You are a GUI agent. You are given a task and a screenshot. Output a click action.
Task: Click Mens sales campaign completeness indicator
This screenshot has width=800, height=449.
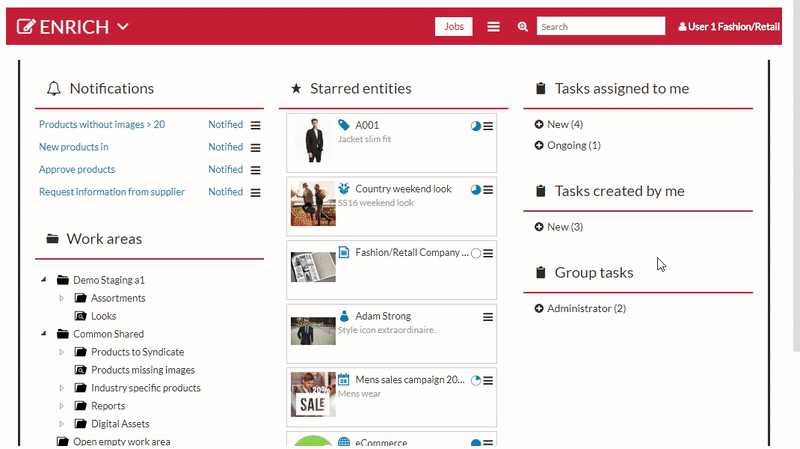tap(476, 381)
